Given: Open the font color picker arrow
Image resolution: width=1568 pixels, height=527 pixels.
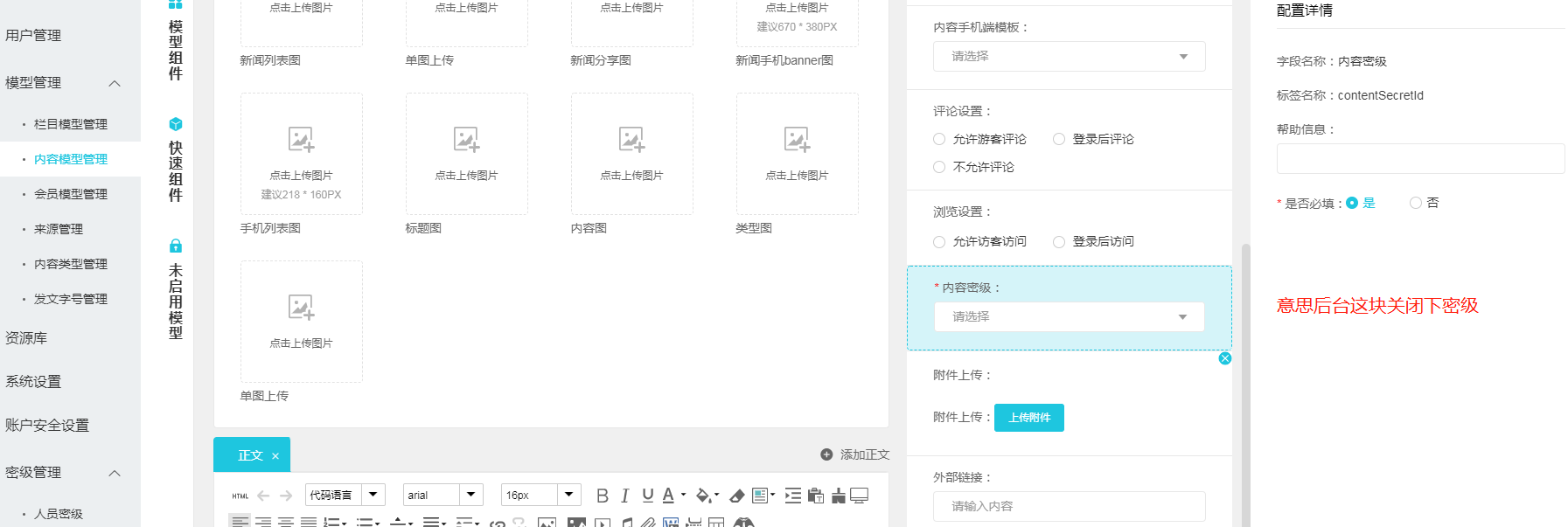Looking at the screenshot, I should tap(683, 495).
